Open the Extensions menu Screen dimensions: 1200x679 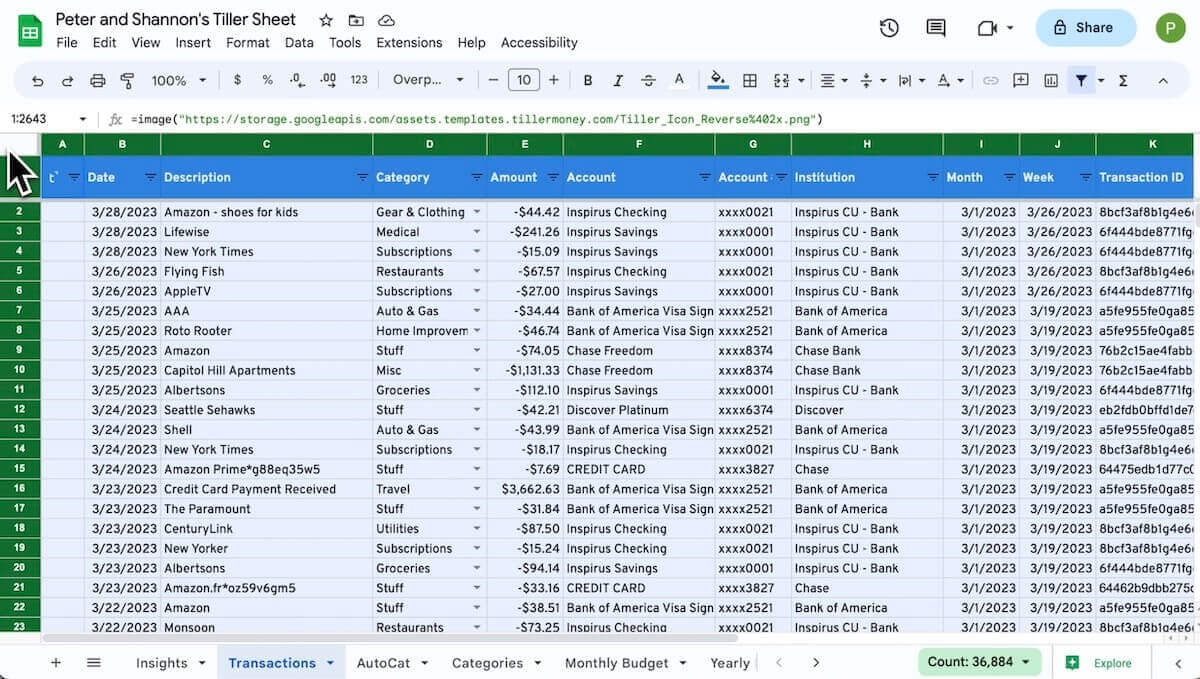pyautogui.click(x=409, y=43)
